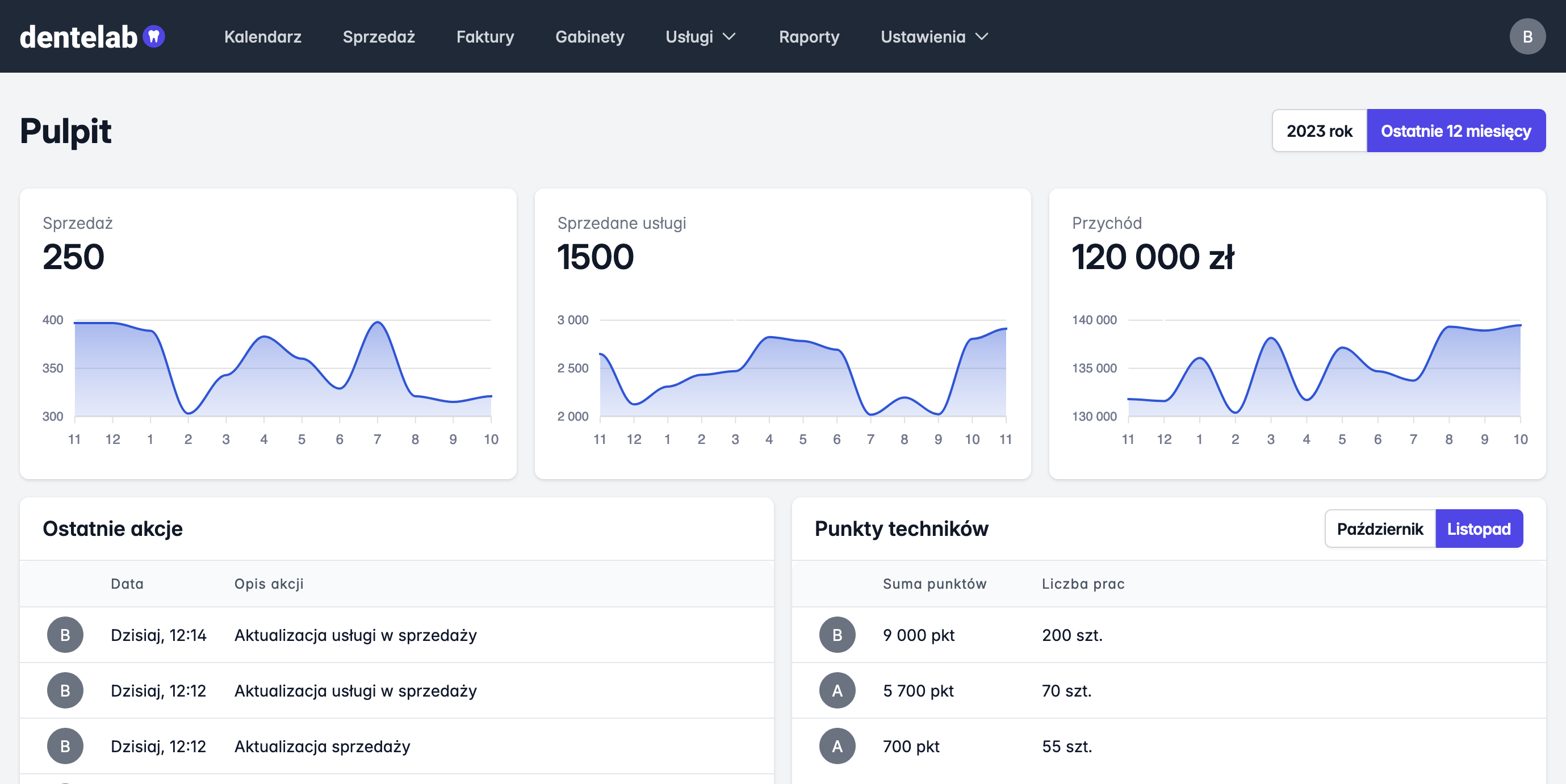This screenshot has height=784, width=1566.
Task: Click the 700 pkt value
Action: coord(911,747)
